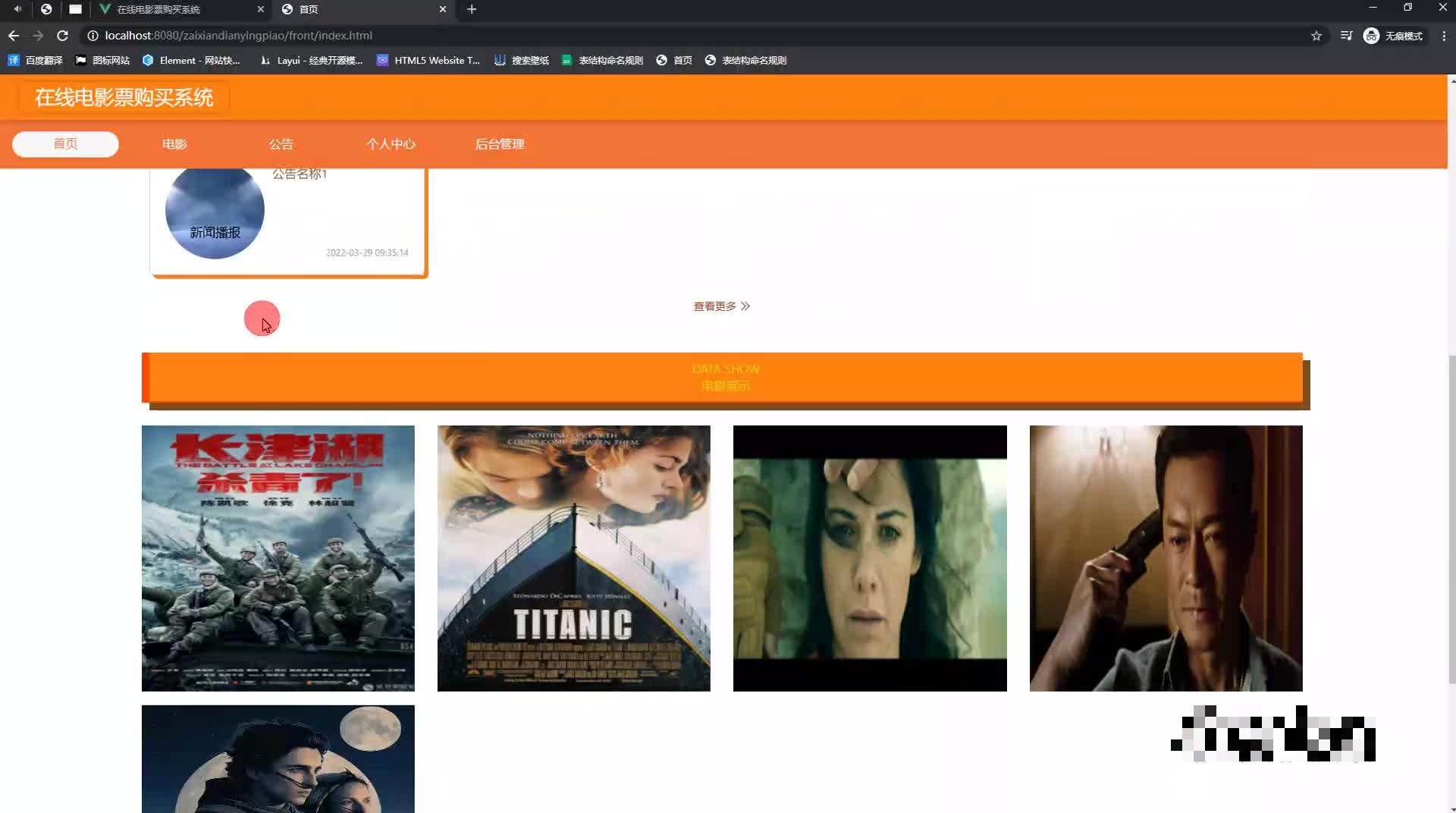This screenshot has height=813, width=1456.
Task: Open the woman's face movie thumbnail
Action: tap(870, 558)
